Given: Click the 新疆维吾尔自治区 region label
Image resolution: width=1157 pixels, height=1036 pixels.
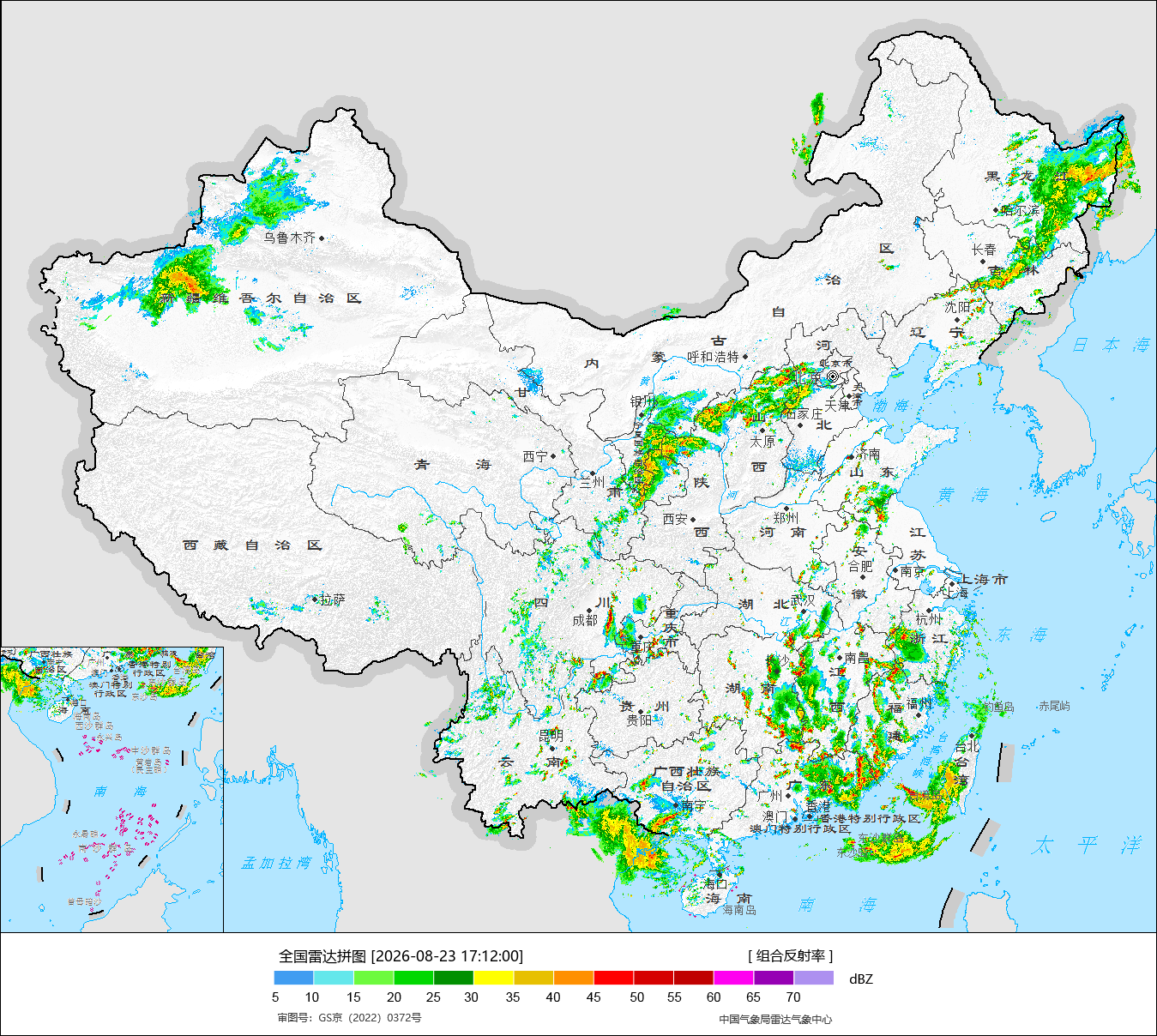Looking at the screenshot, I should (x=261, y=298).
